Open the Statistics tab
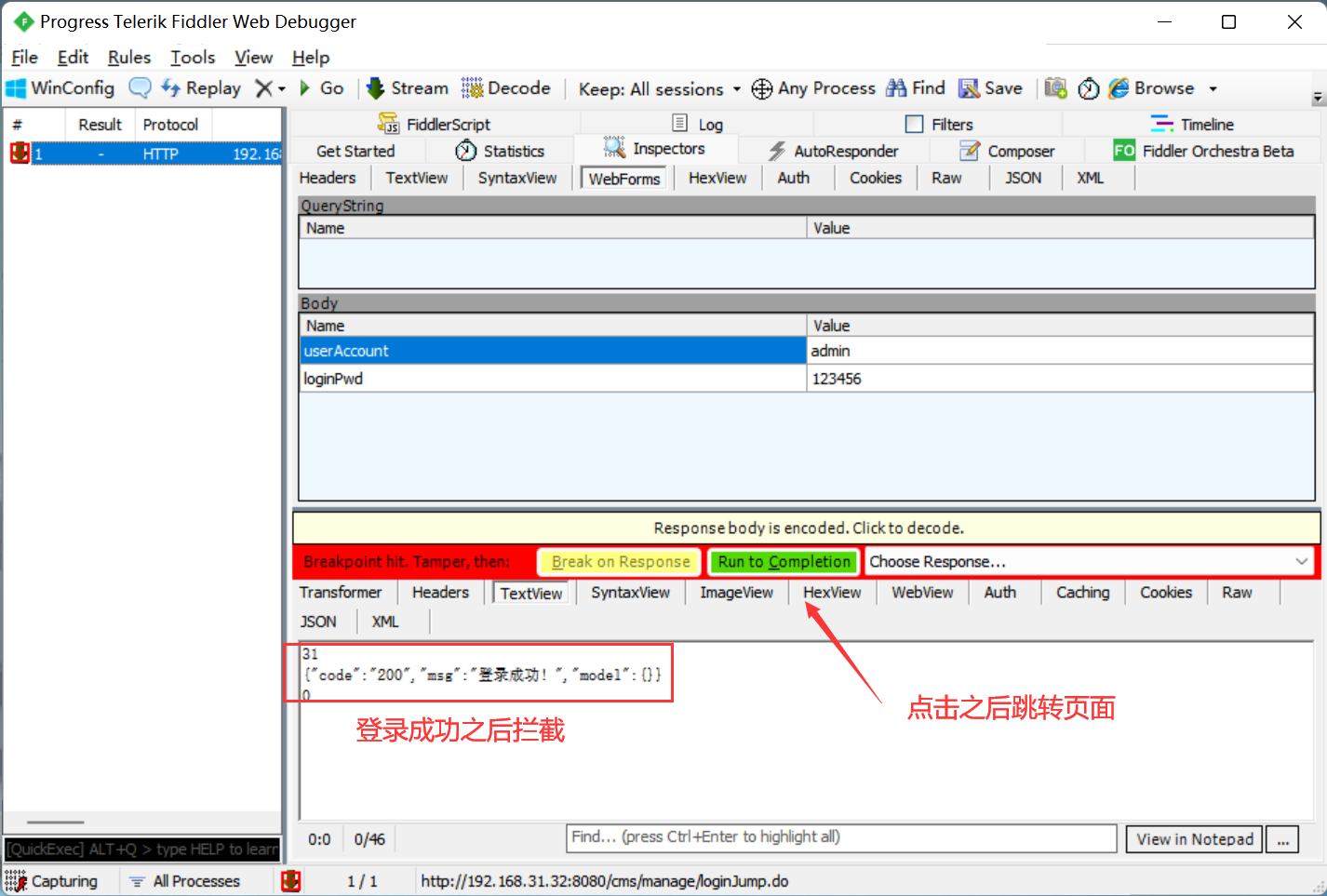 click(500, 151)
